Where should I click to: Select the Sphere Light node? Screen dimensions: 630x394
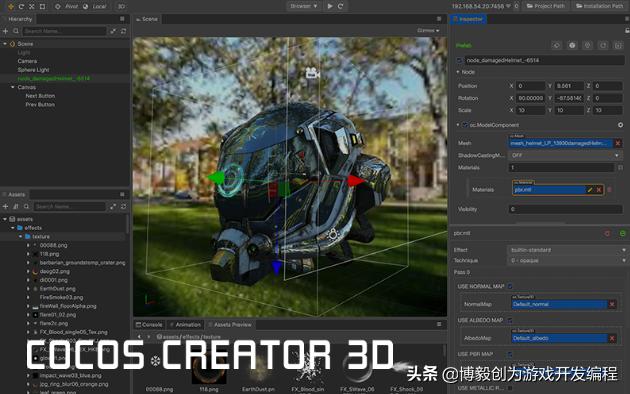click(x=33, y=70)
